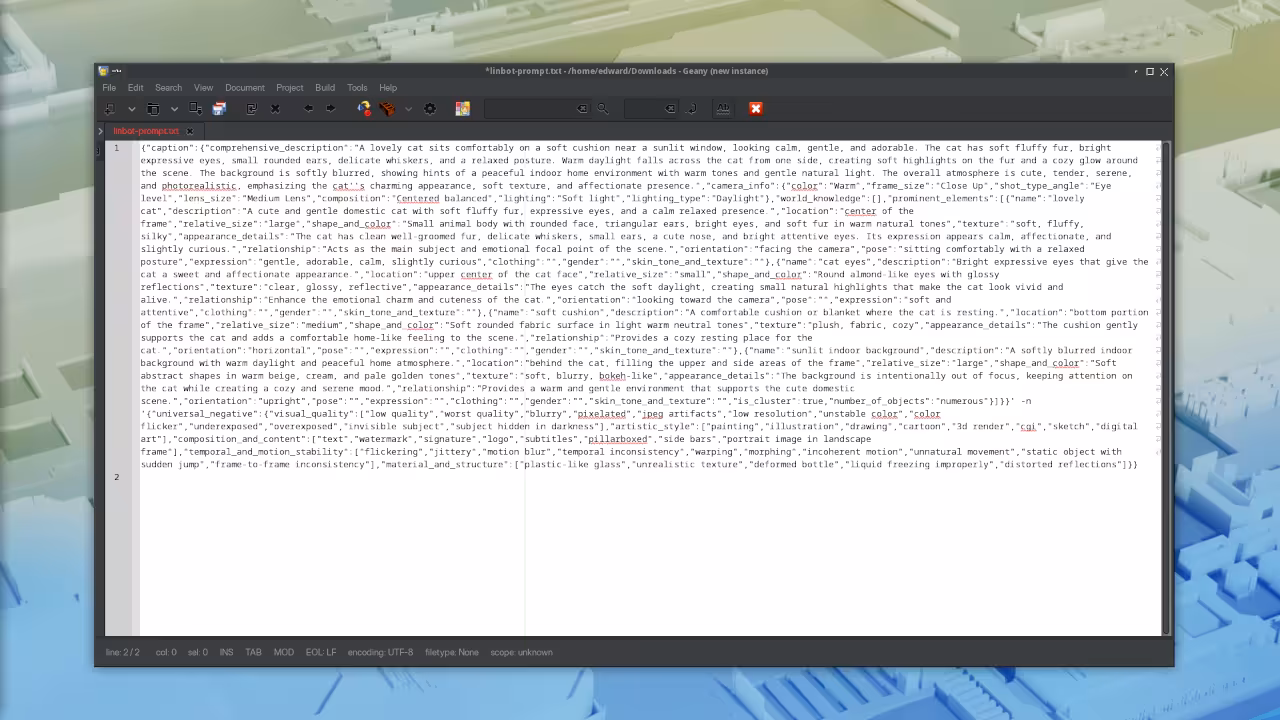This screenshot has width=1280, height=720.
Task: Open the Project menu
Action: click(290, 87)
